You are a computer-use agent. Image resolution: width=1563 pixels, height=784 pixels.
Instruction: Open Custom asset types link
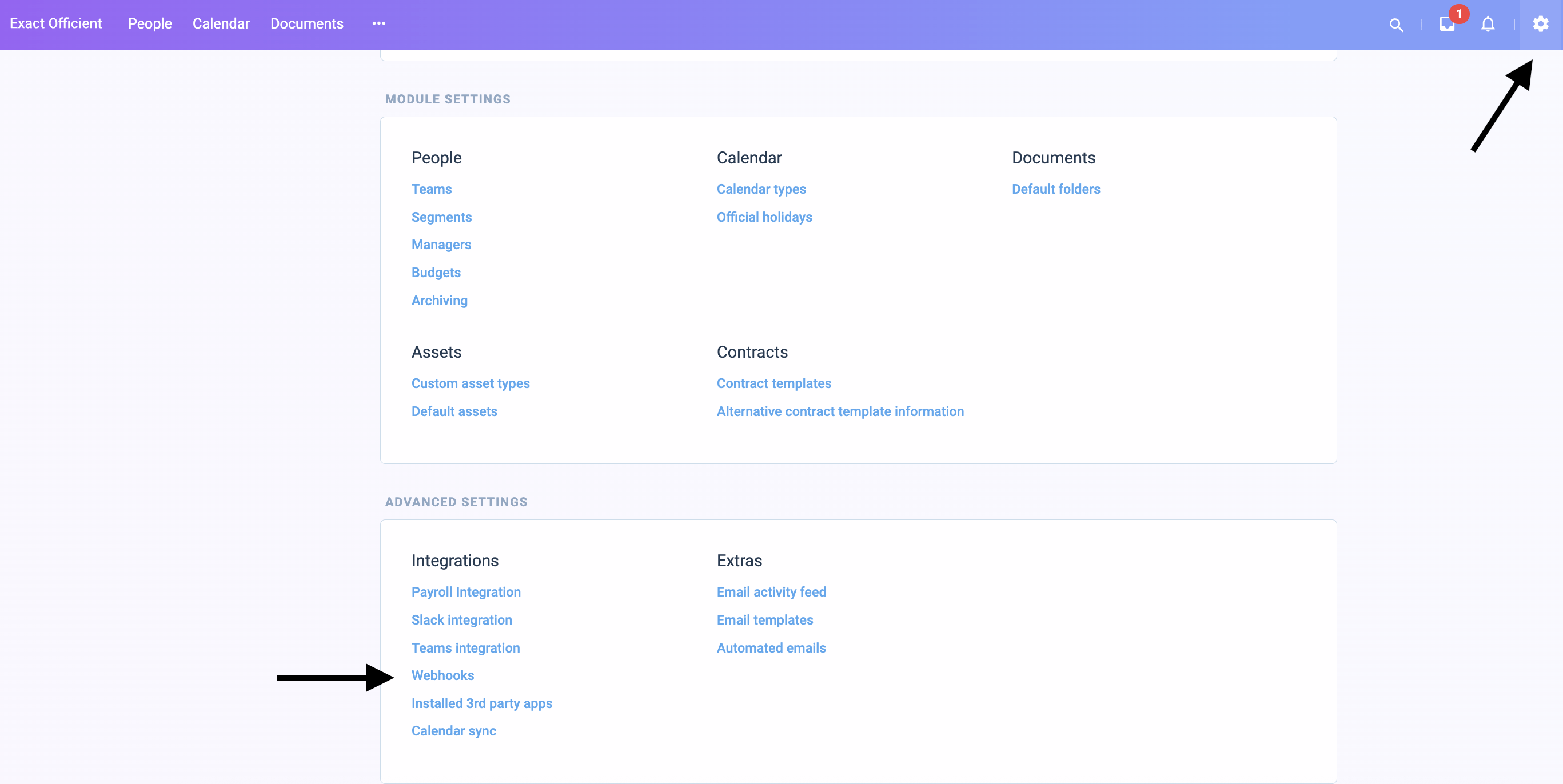[x=471, y=383]
